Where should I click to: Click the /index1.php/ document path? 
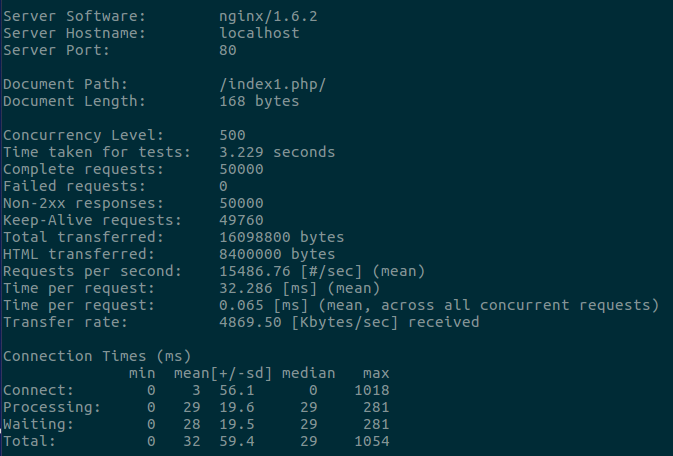273,85
